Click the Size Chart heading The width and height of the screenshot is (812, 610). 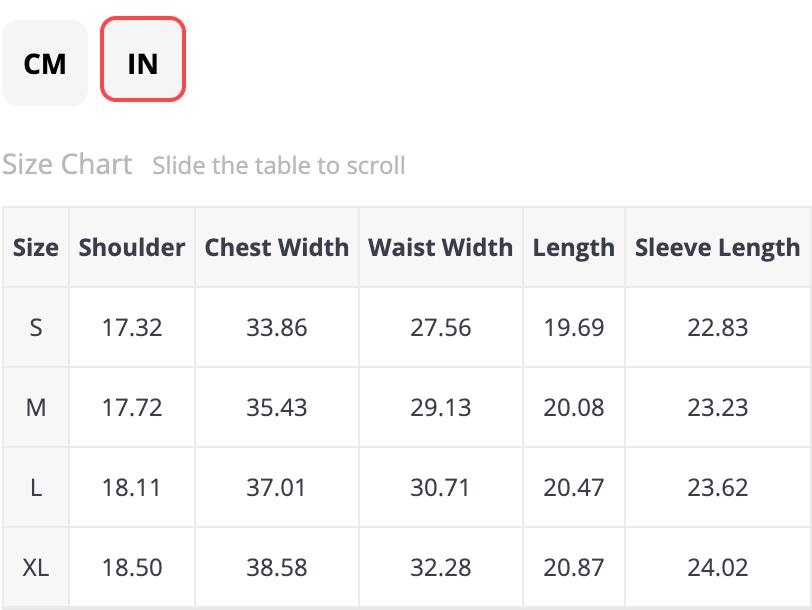click(x=67, y=164)
